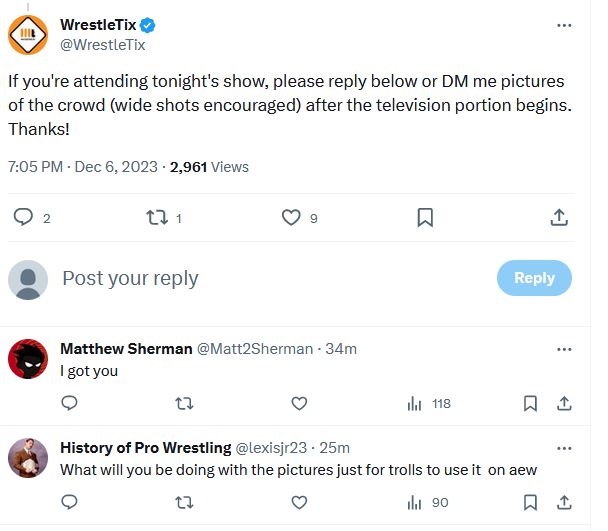Open more options on Matthew Sherman's reply
608x531 pixels.
564,349
